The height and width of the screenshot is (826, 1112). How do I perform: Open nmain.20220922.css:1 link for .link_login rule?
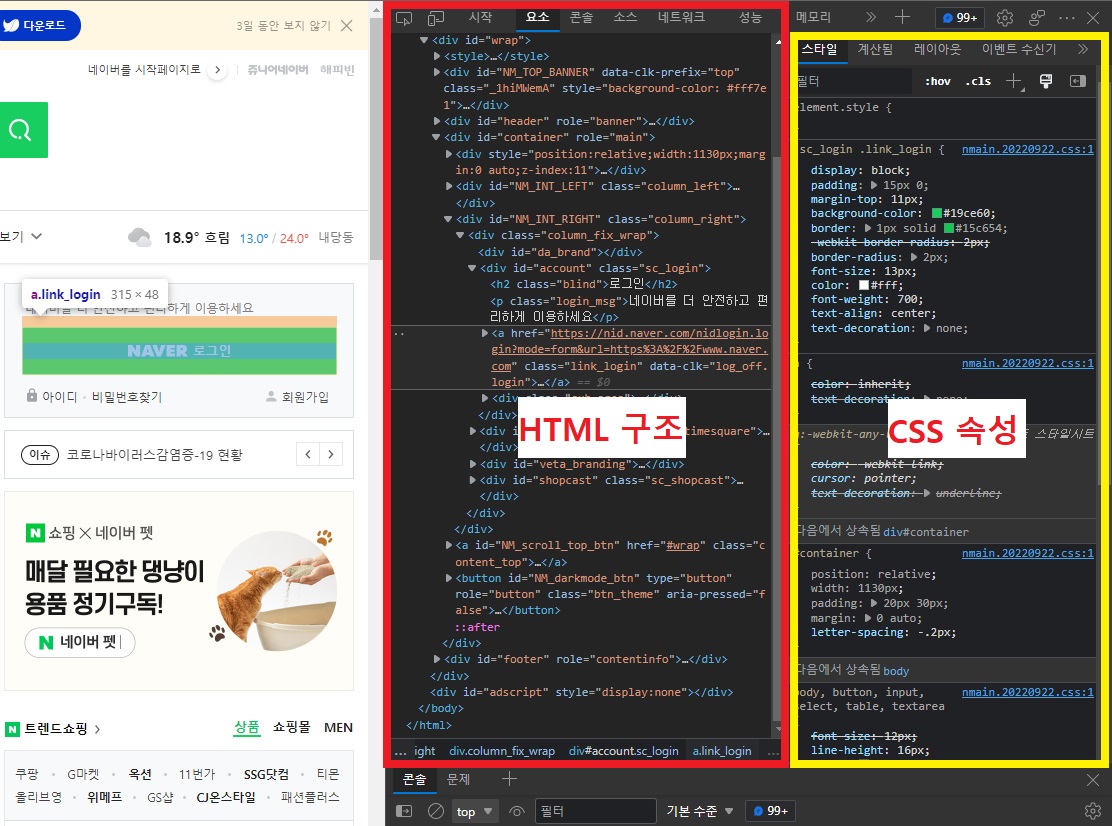pos(1028,150)
